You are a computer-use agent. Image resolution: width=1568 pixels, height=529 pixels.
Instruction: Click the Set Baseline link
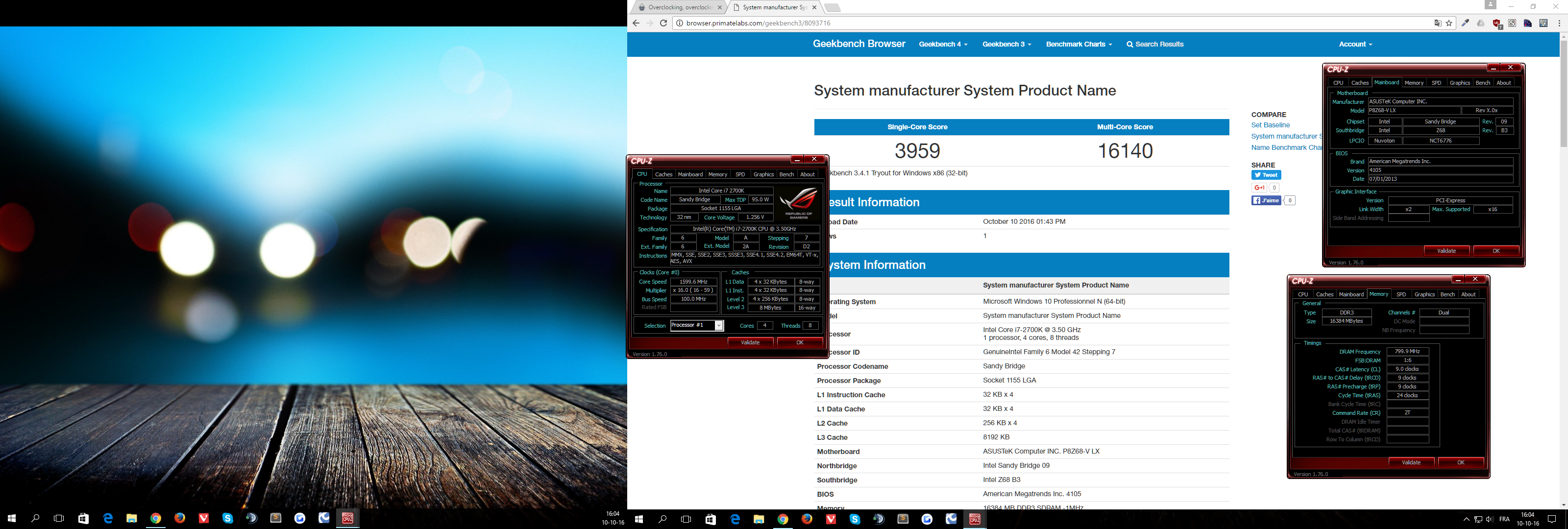pyautogui.click(x=1271, y=125)
